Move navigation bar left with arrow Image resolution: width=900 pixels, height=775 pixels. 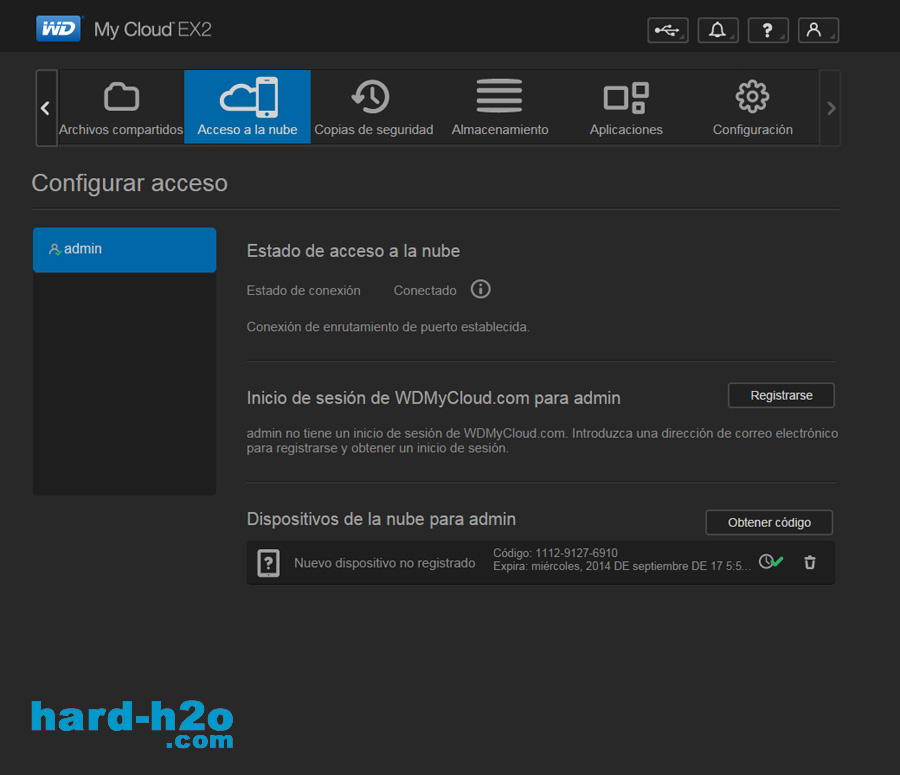click(x=46, y=108)
